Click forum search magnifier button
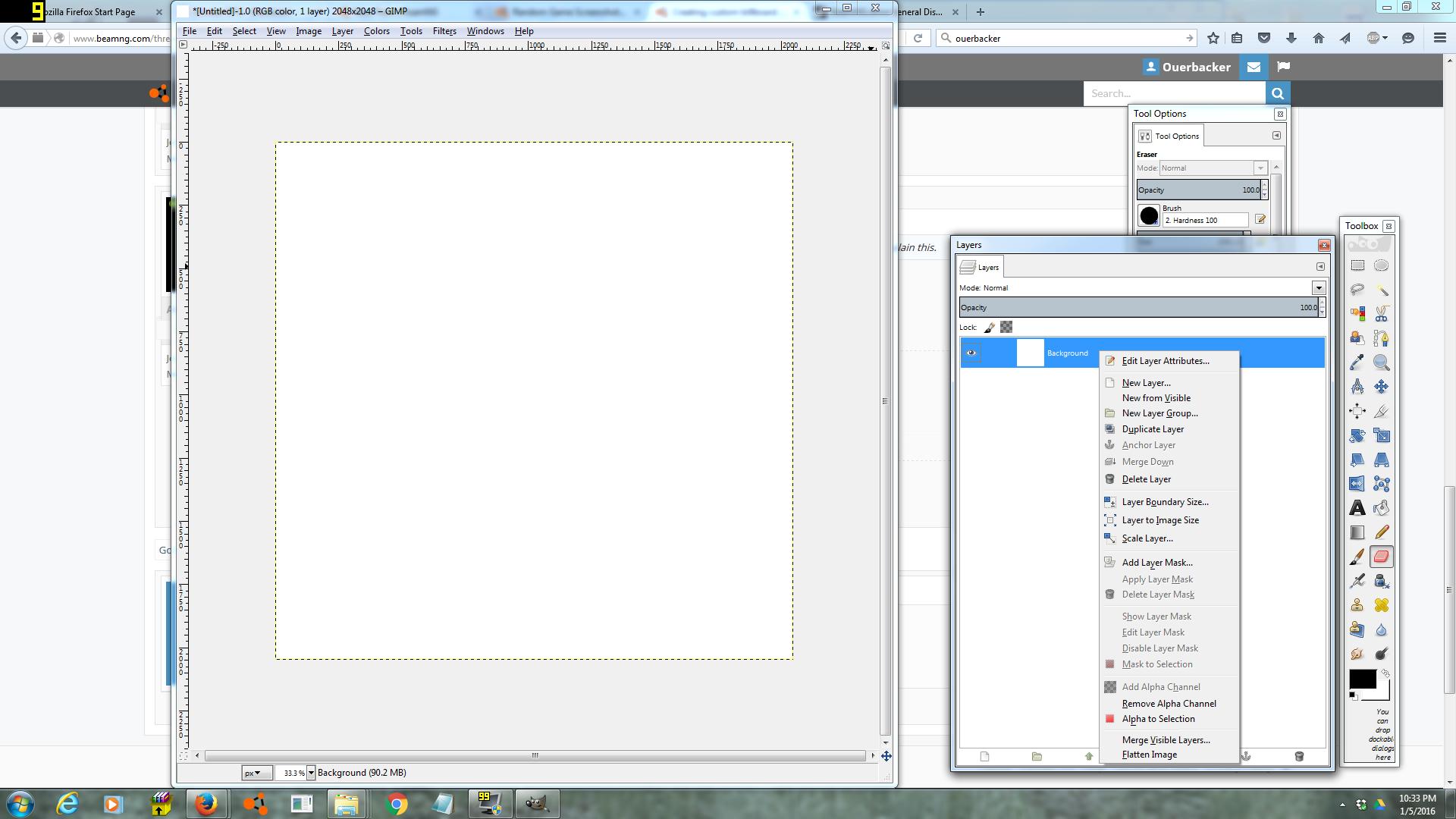1456x819 pixels. [x=1278, y=93]
